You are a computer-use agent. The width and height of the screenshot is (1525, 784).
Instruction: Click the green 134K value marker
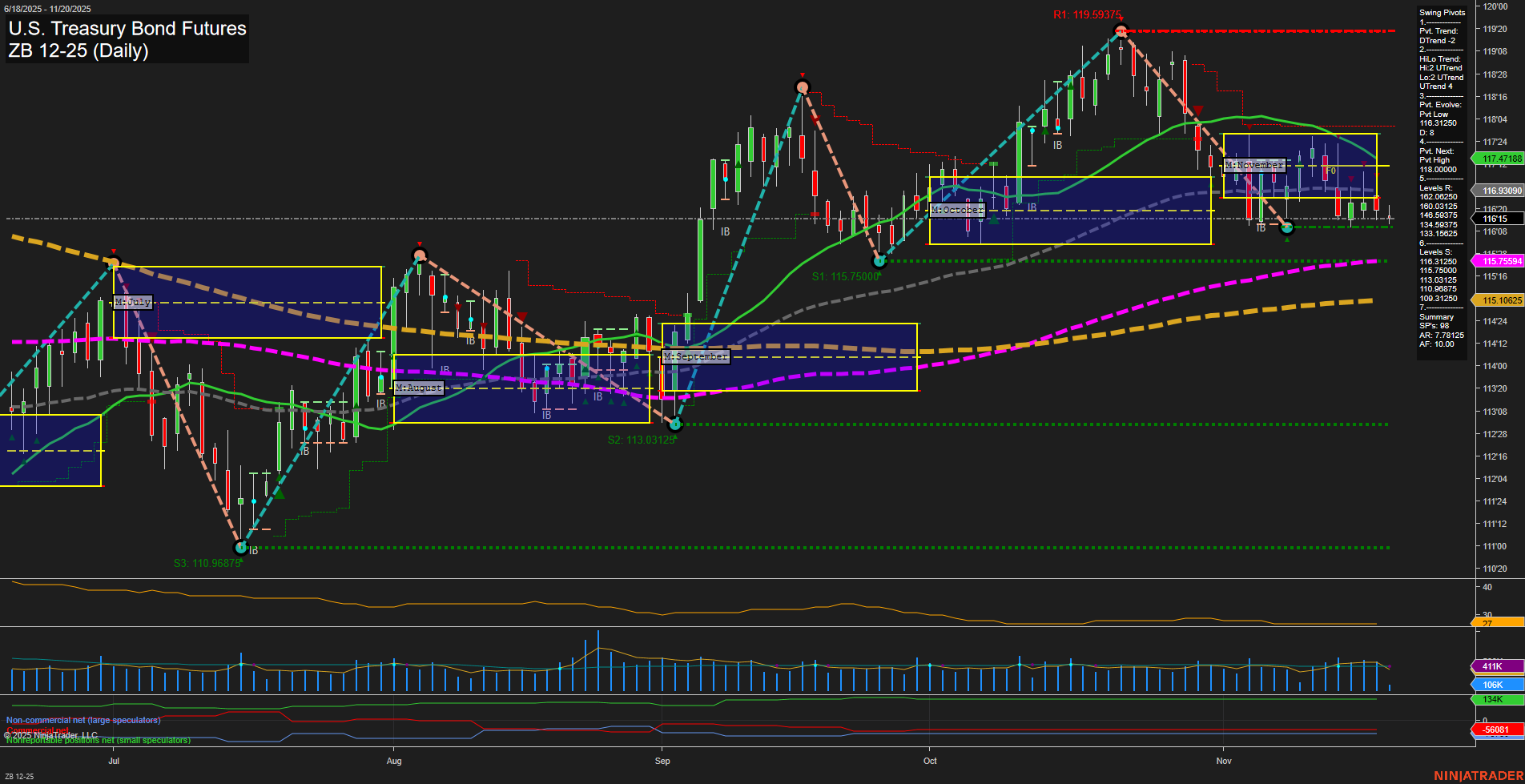[1491, 700]
